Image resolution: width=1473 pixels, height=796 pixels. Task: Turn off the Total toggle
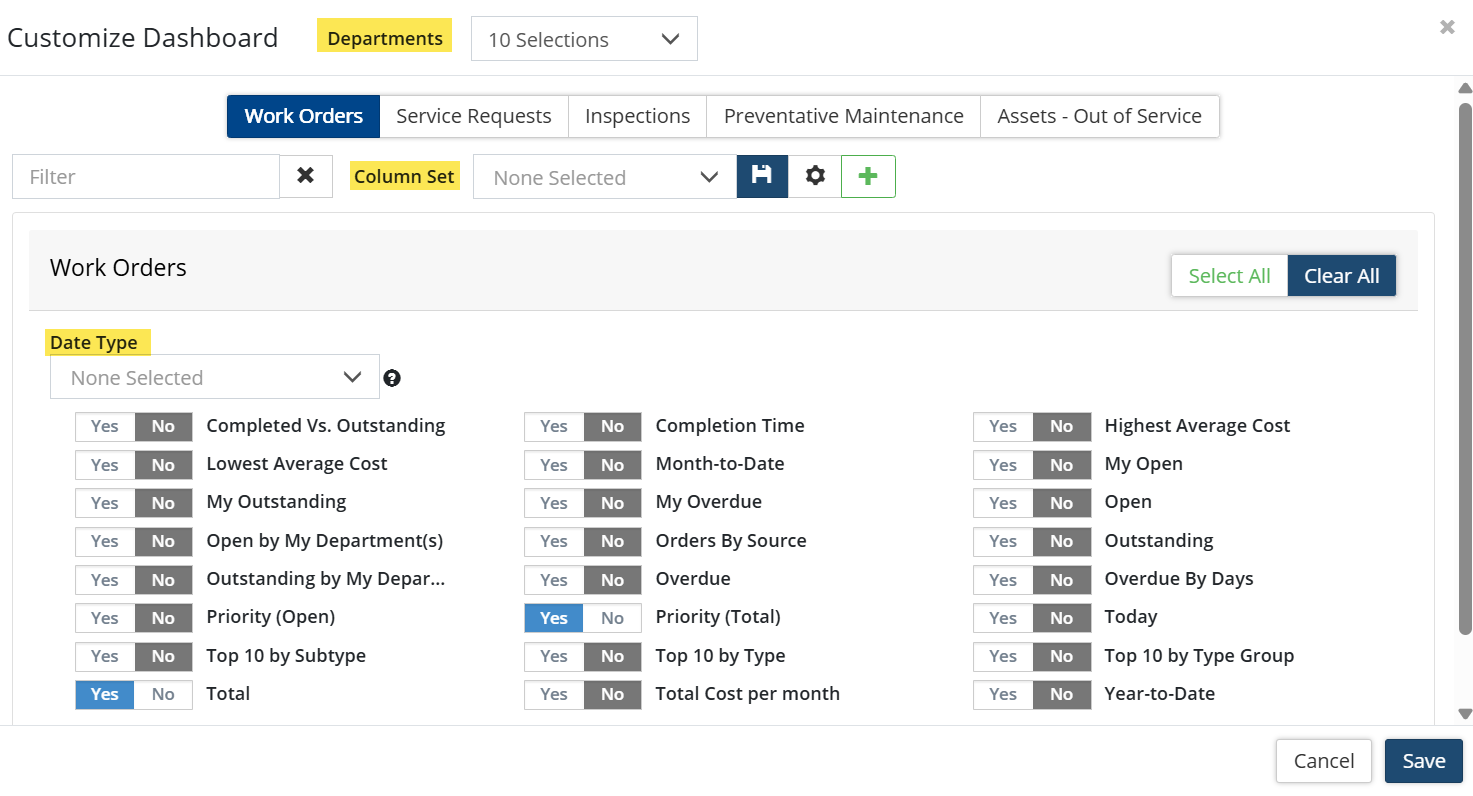163,694
